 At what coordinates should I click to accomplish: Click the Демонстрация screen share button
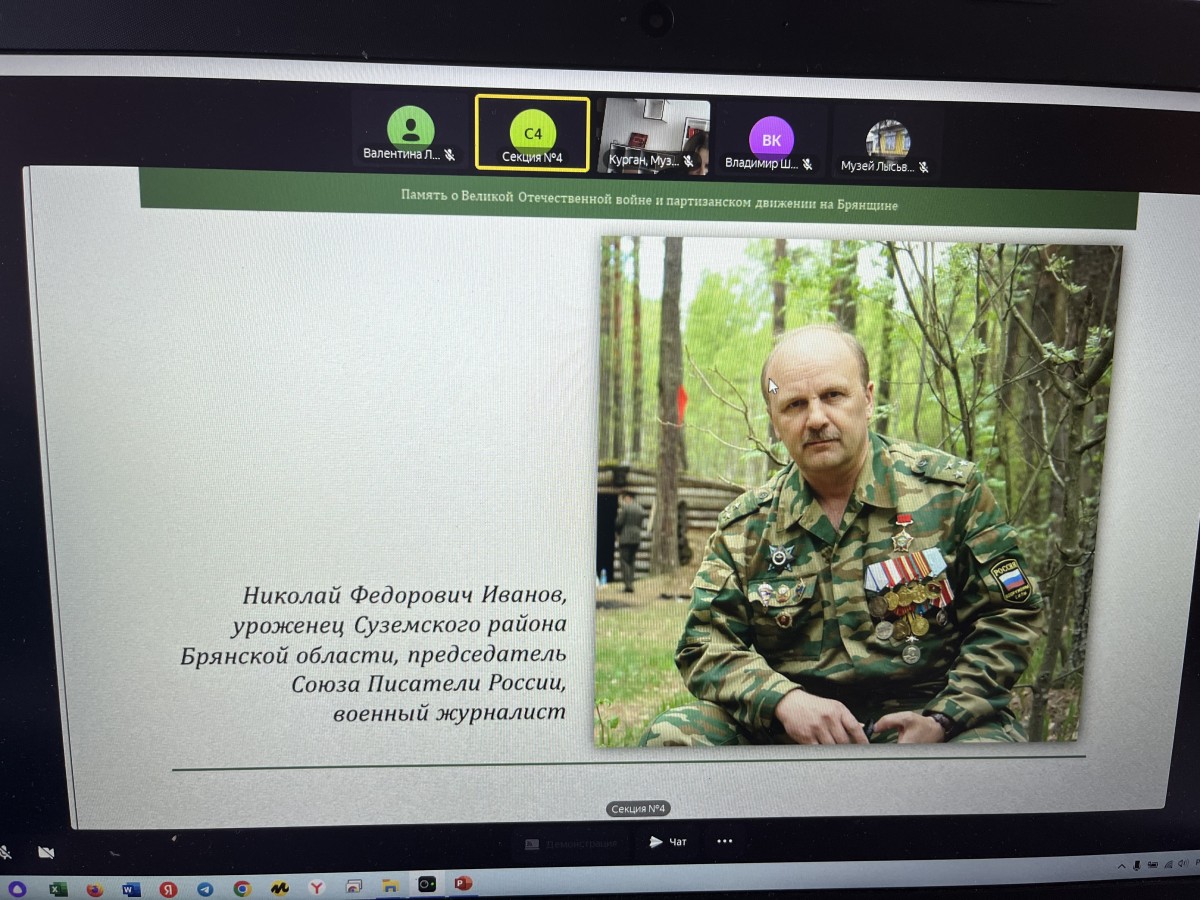pos(572,844)
